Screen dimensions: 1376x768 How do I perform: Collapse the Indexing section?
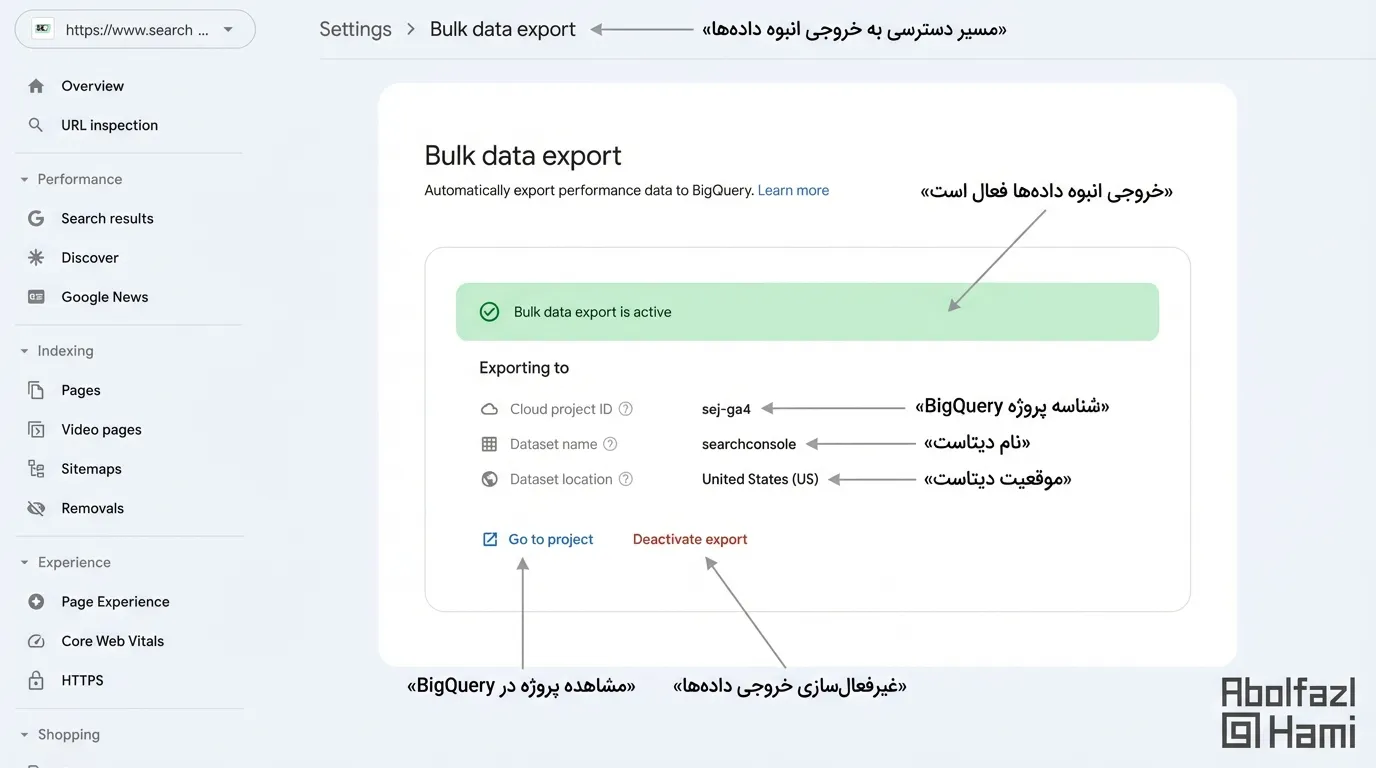tap(25, 351)
